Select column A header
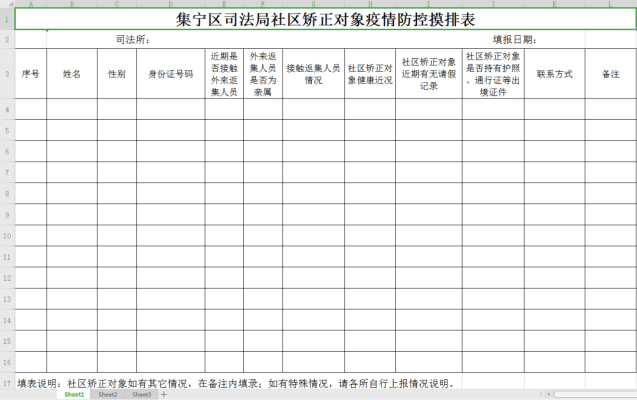637x400 pixels. click(x=31, y=4)
